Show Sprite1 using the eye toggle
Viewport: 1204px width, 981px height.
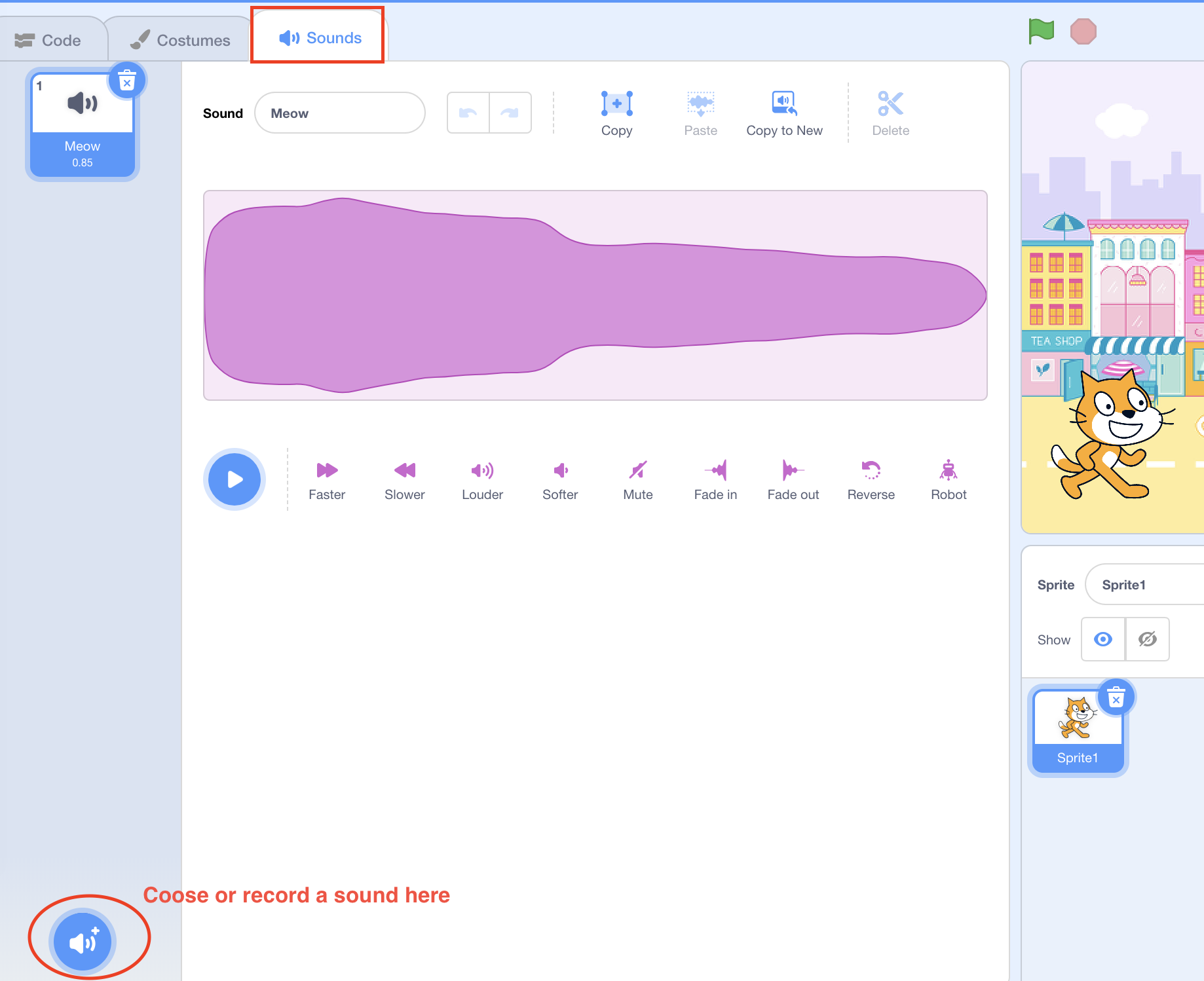pos(1102,639)
